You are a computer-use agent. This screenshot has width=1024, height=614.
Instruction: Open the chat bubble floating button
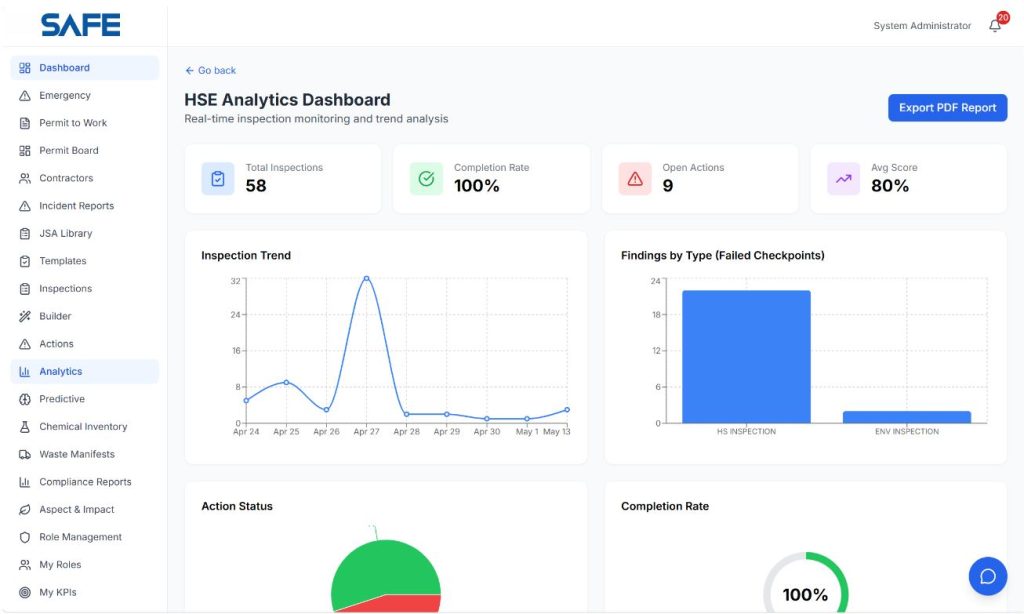coord(988,576)
